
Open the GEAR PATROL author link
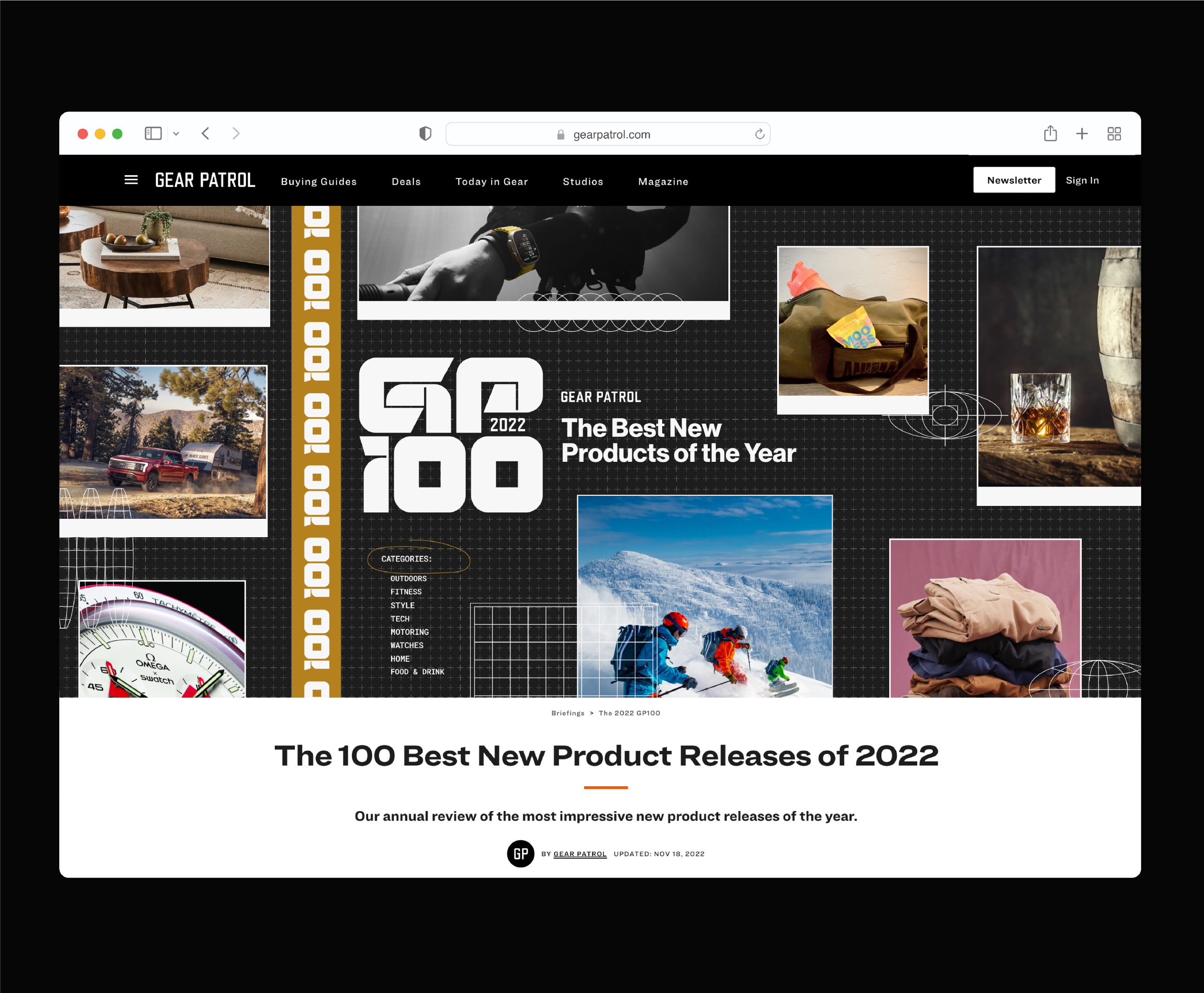(x=579, y=853)
